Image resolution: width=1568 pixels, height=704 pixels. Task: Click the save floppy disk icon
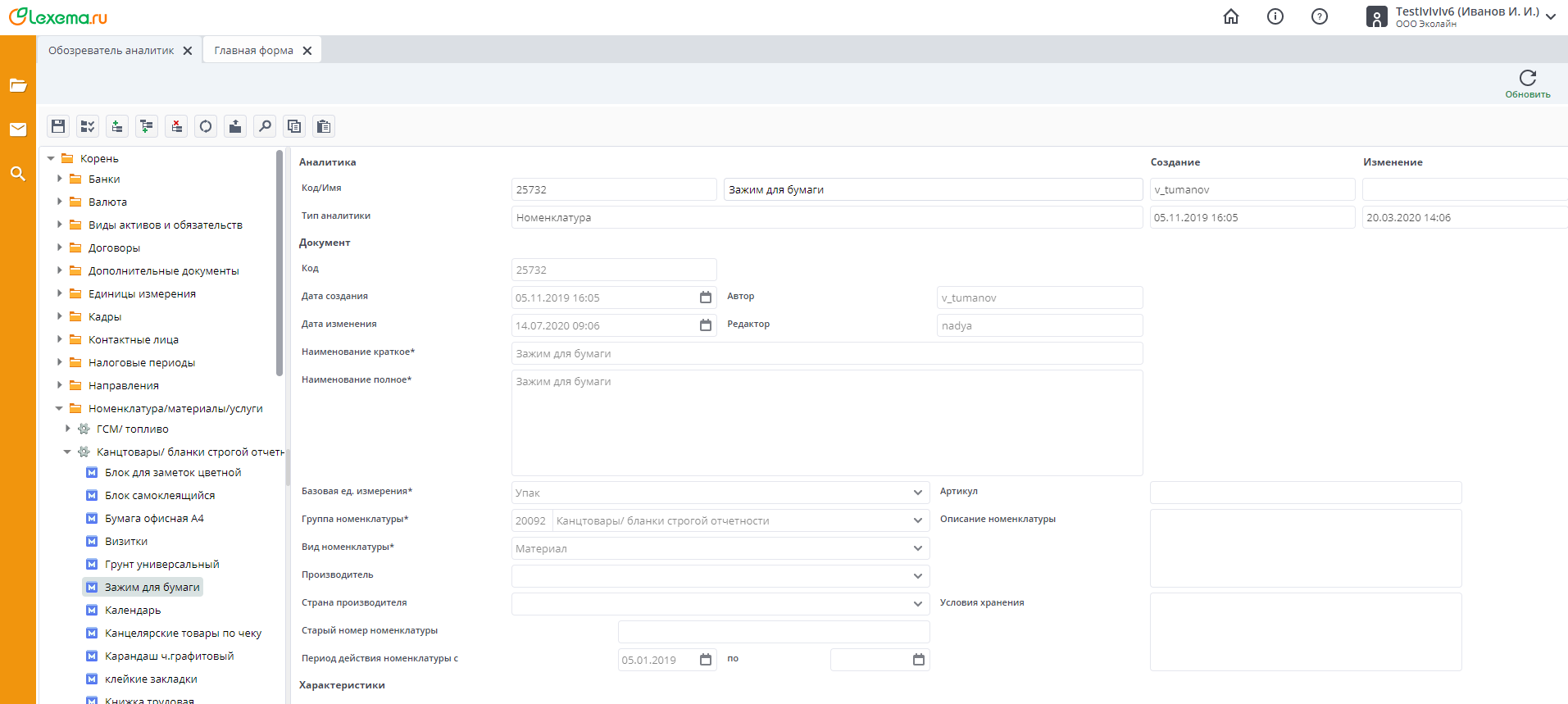pyautogui.click(x=58, y=126)
